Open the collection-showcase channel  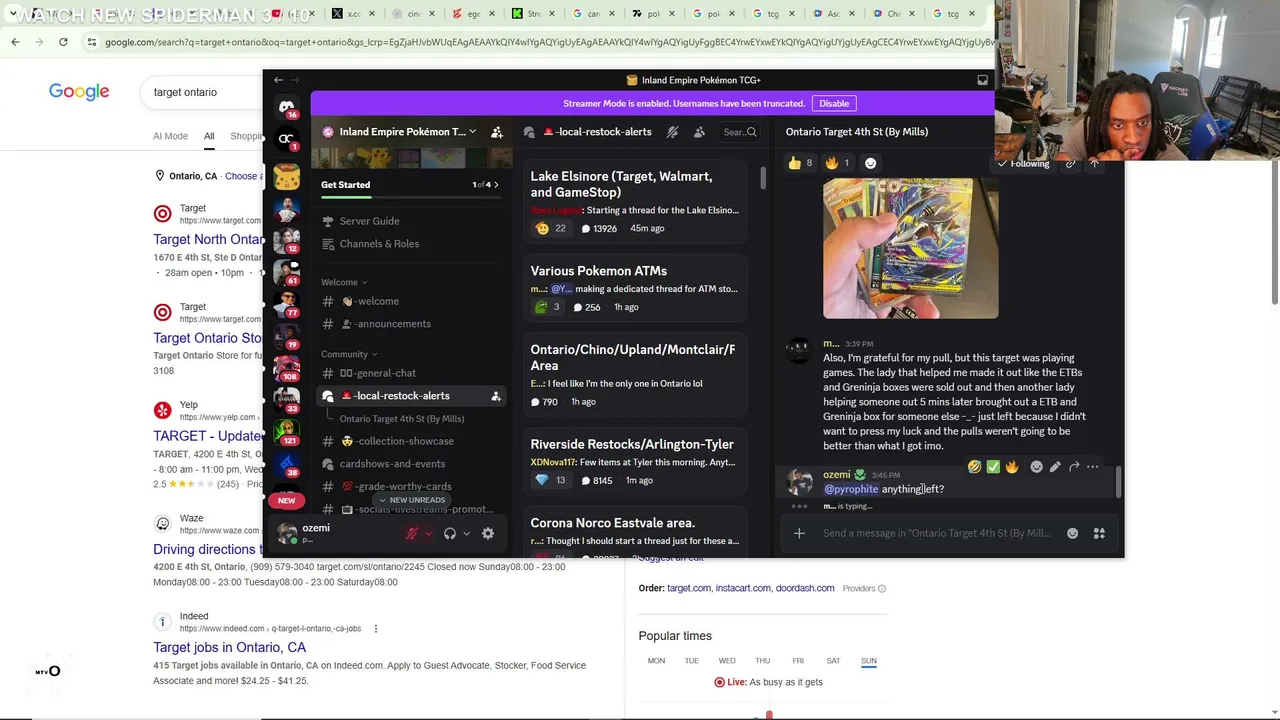point(397,441)
